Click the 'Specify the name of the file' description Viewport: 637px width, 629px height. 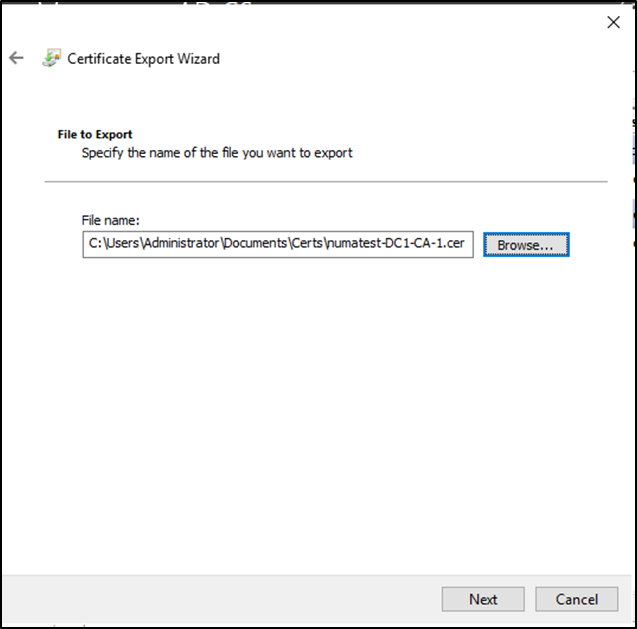217,153
